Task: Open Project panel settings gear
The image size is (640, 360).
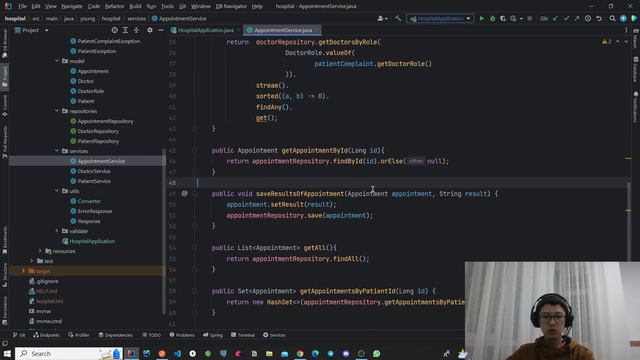Action: (150, 30)
